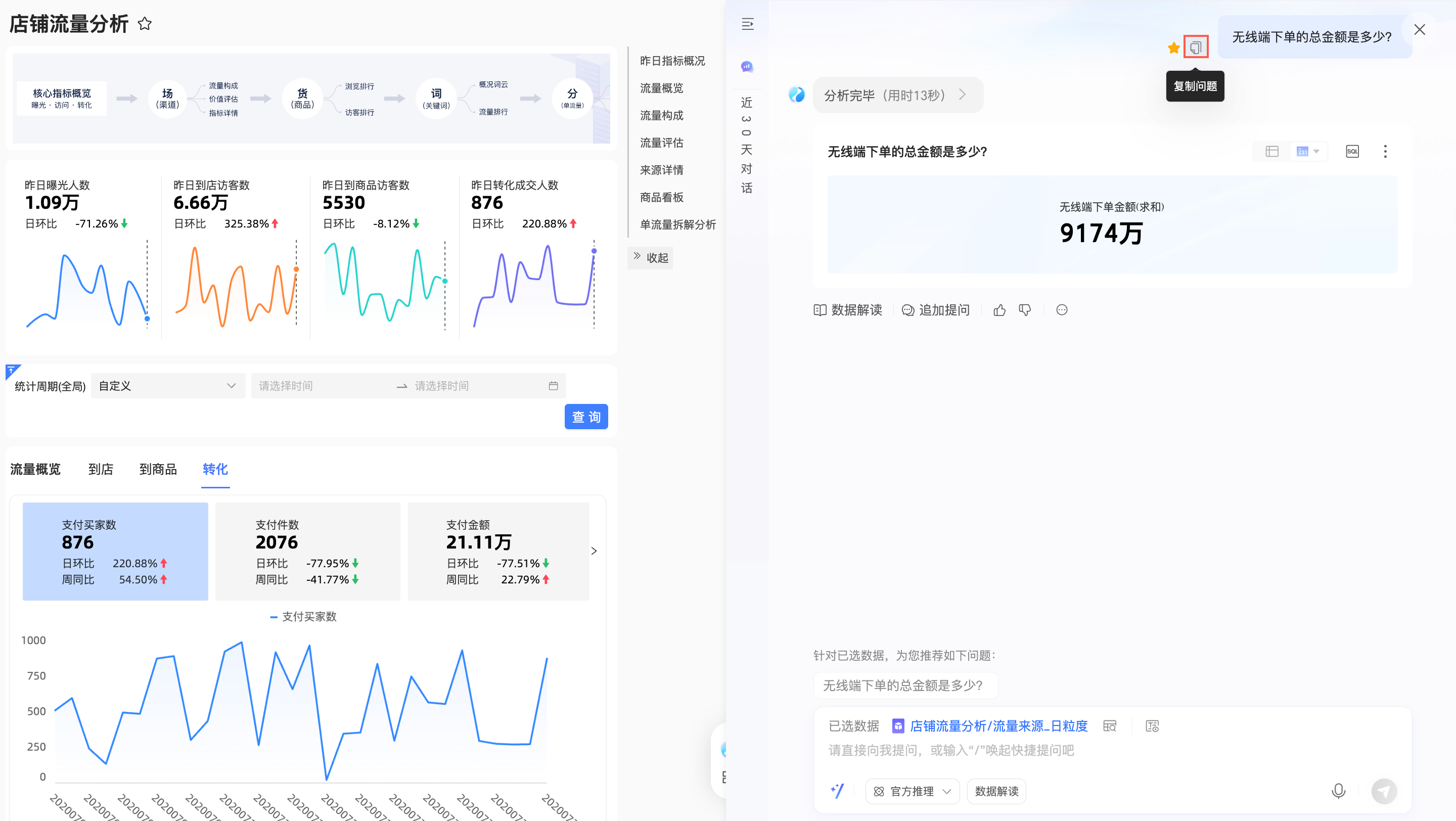Click the send message arrow button

click(x=1384, y=791)
